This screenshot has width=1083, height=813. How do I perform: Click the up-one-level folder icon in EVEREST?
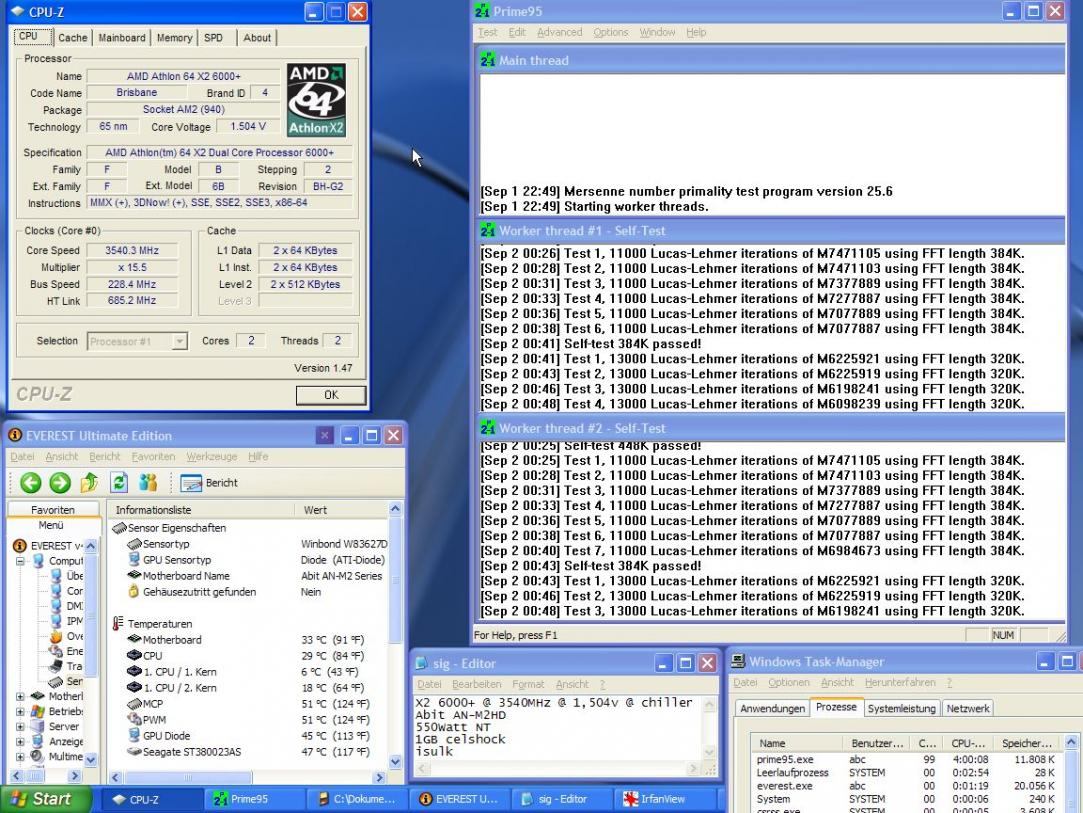(x=89, y=483)
